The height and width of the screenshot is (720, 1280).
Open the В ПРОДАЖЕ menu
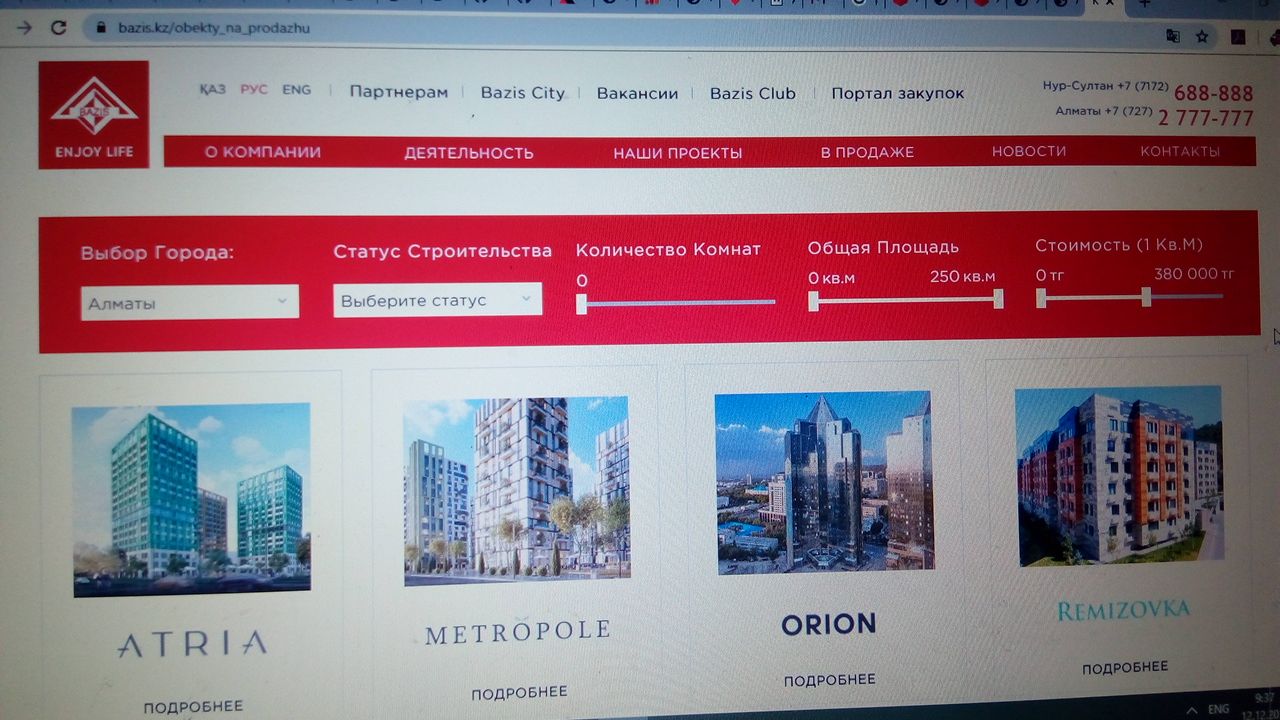(867, 152)
